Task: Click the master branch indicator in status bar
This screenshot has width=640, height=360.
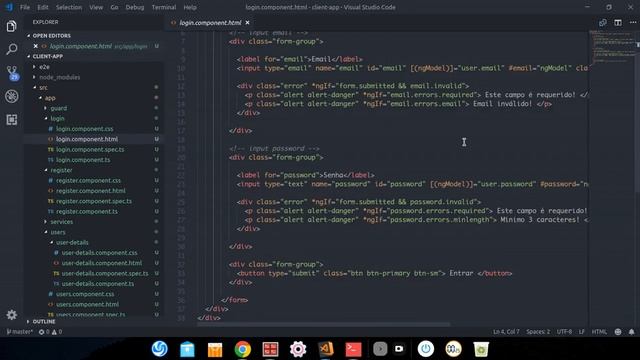Action: tap(20, 332)
